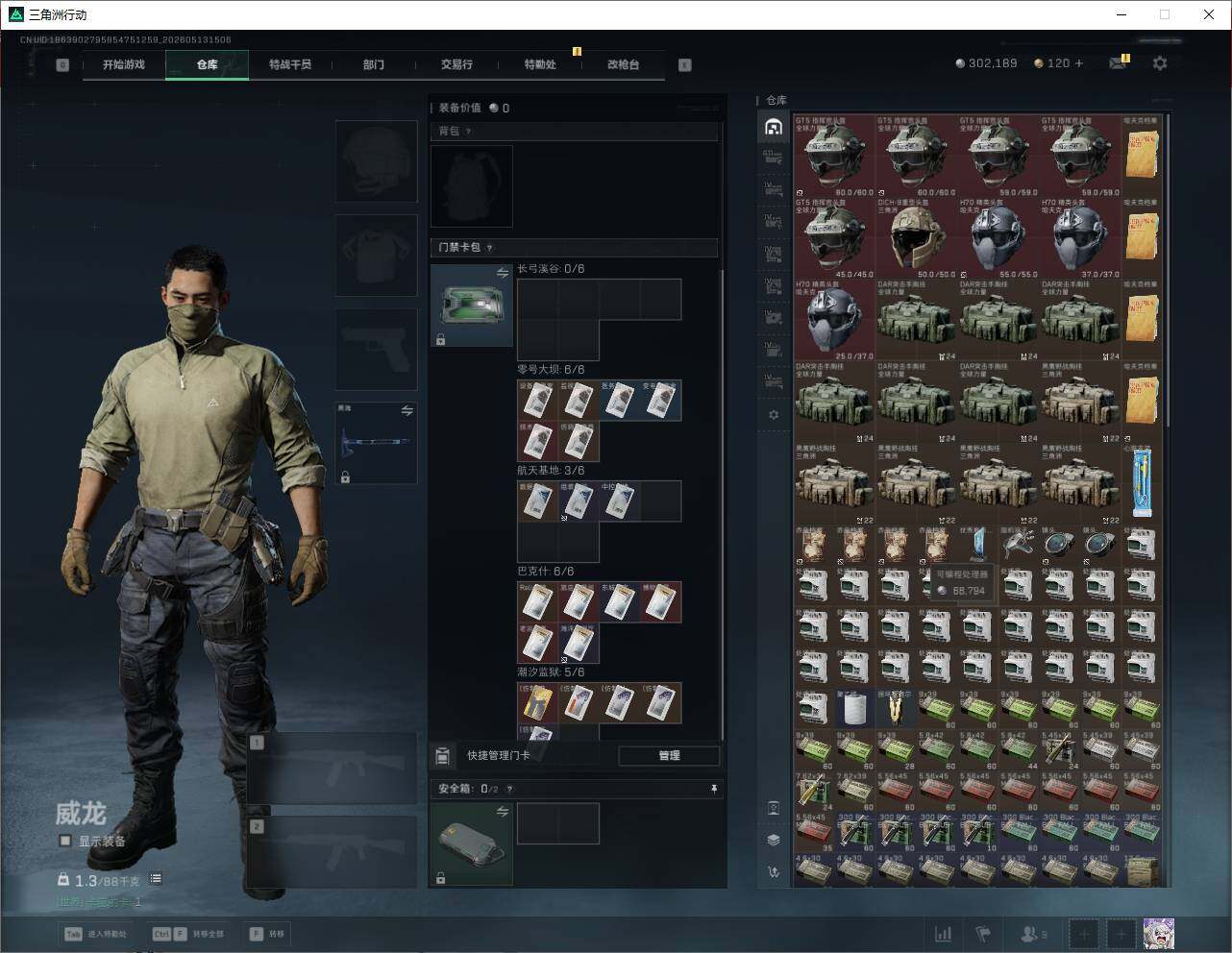Click the Tab 进入特勤处 shortcut button
Viewport: 1232px width, 953px height.
(95, 934)
